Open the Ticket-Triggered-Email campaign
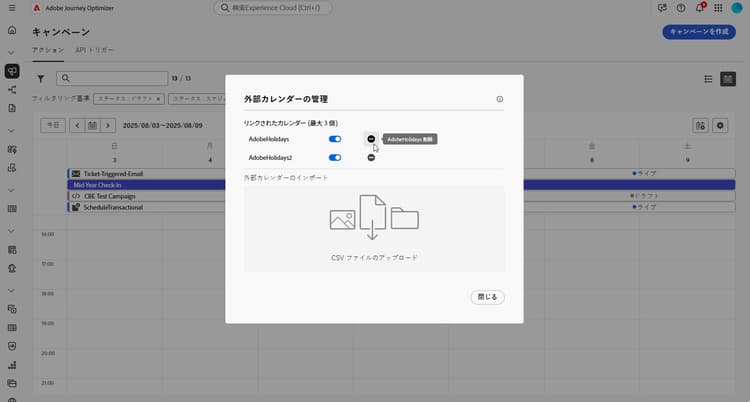 [x=113, y=174]
